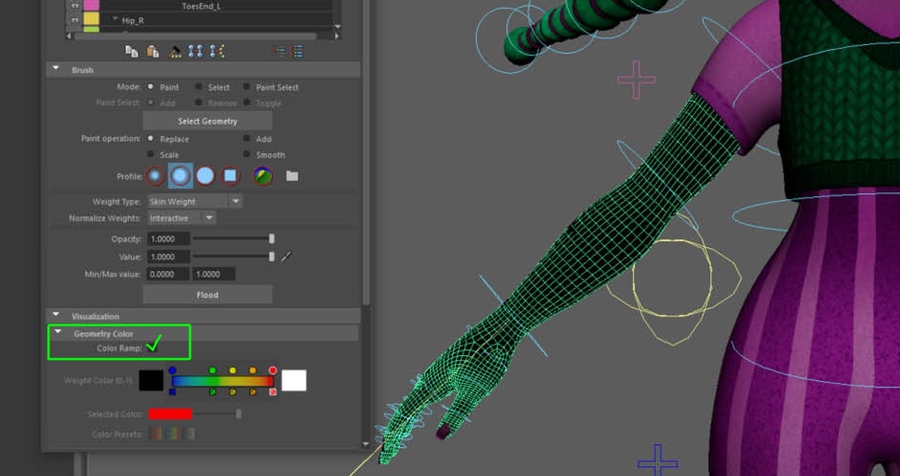Click the Select Geometry button
Image resolution: width=900 pixels, height=476 pixels.
(207, 121)
